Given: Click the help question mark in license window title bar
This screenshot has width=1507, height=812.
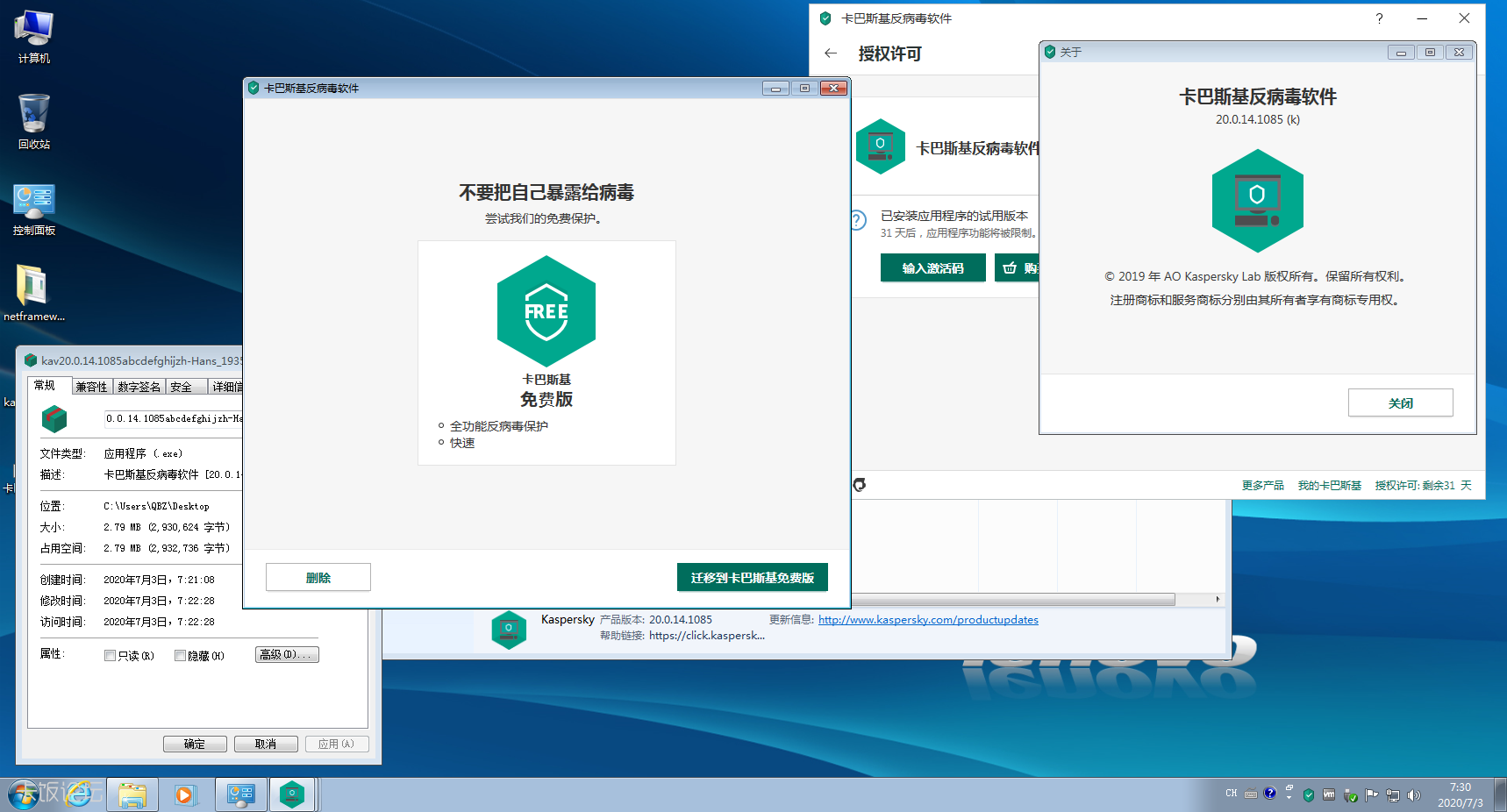Looking at the screenshot, I should (x=1379, y=18).
